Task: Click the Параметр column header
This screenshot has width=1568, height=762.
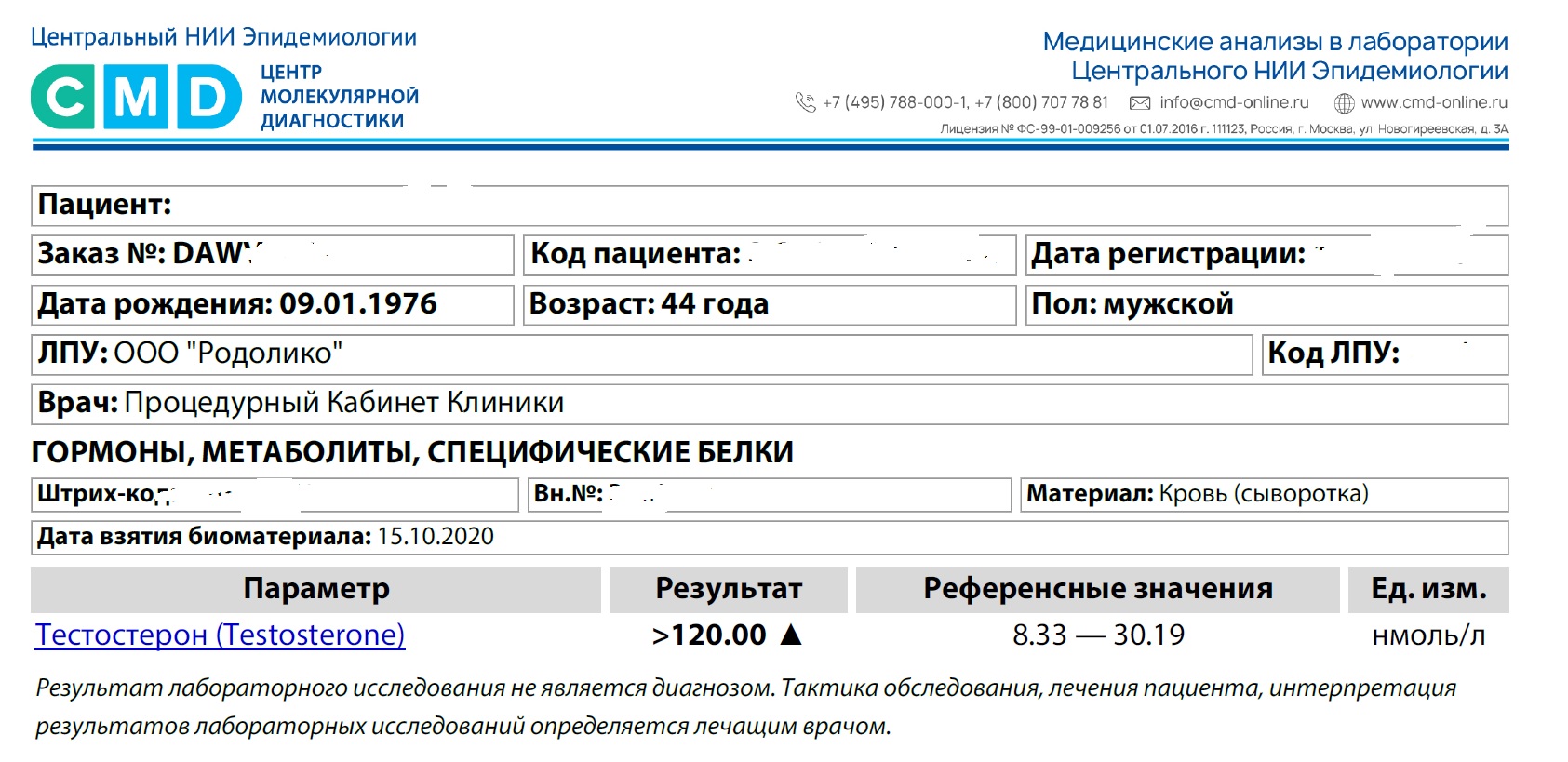Action: tap(316, 589)
